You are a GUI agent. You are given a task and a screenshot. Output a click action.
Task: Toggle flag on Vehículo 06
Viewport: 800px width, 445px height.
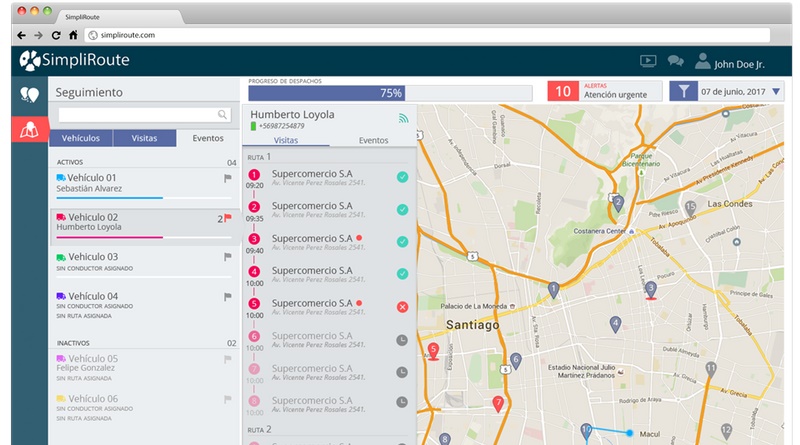click(228, 399)
